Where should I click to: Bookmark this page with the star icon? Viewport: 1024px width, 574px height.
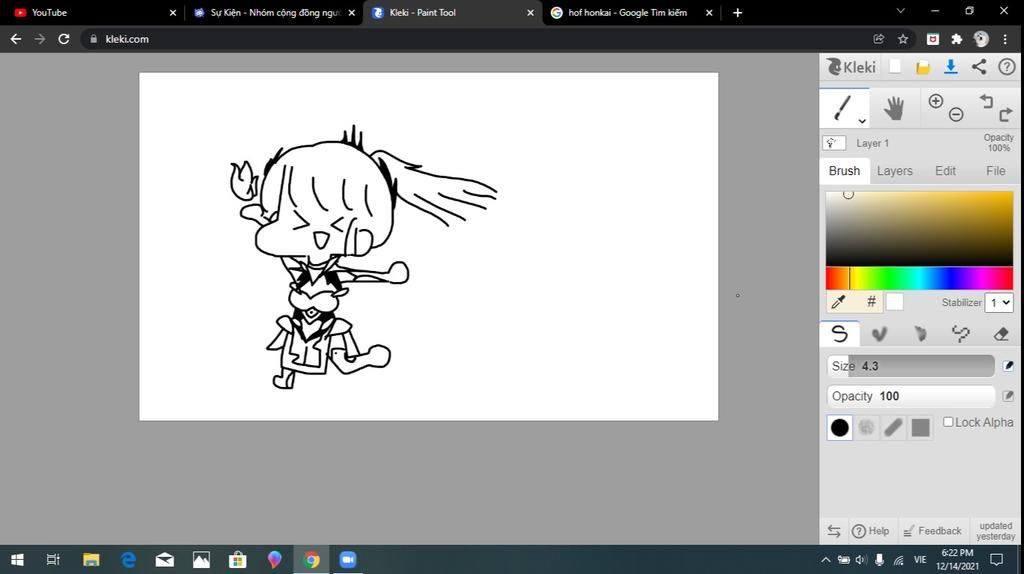pyautogui.click(x=903, y=39)
